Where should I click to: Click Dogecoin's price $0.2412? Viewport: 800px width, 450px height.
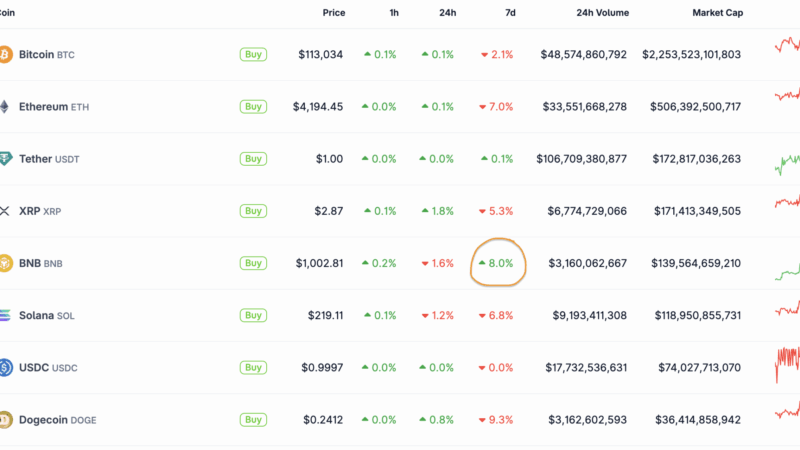coord(323,420)
